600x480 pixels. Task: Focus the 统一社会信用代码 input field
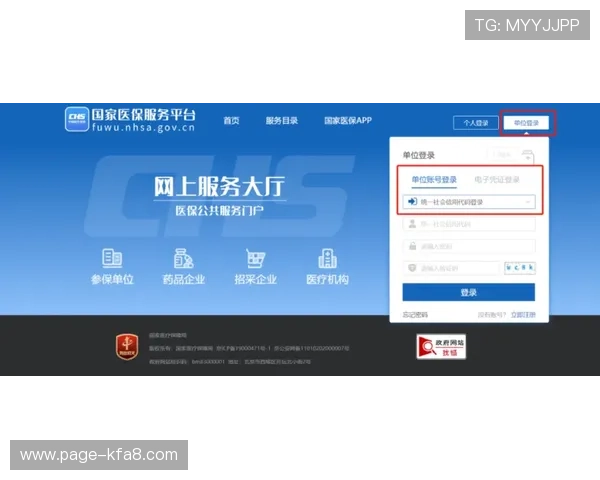point(469,224)
